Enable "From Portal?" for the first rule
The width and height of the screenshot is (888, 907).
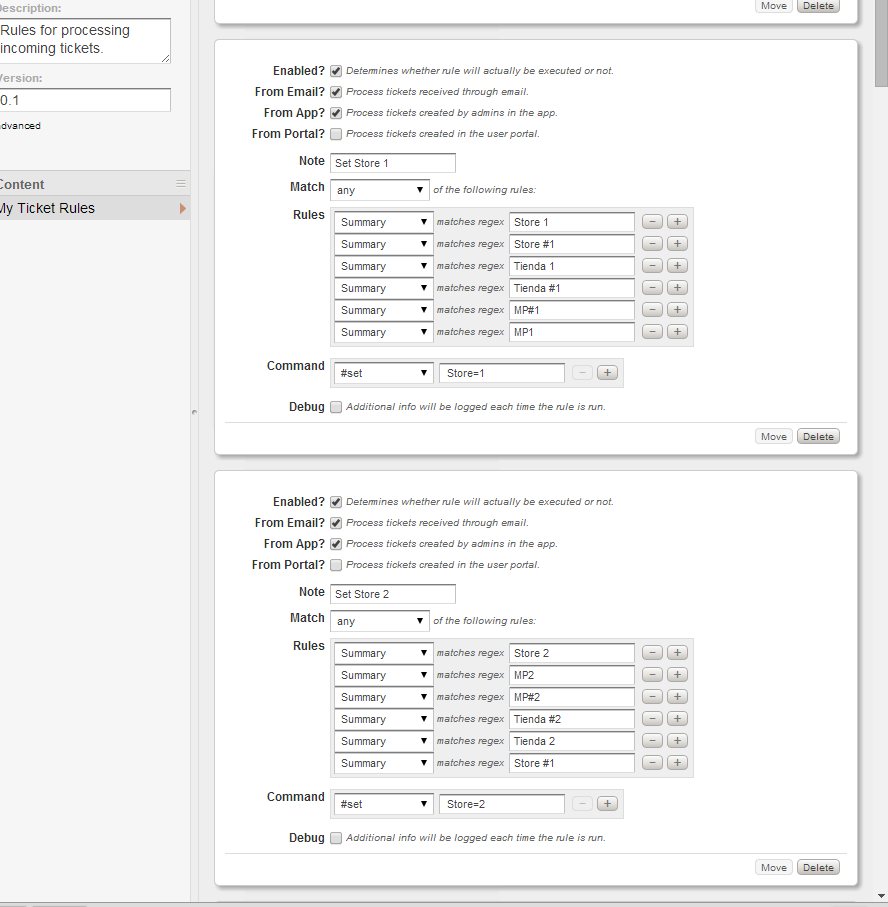coord(336,133)
